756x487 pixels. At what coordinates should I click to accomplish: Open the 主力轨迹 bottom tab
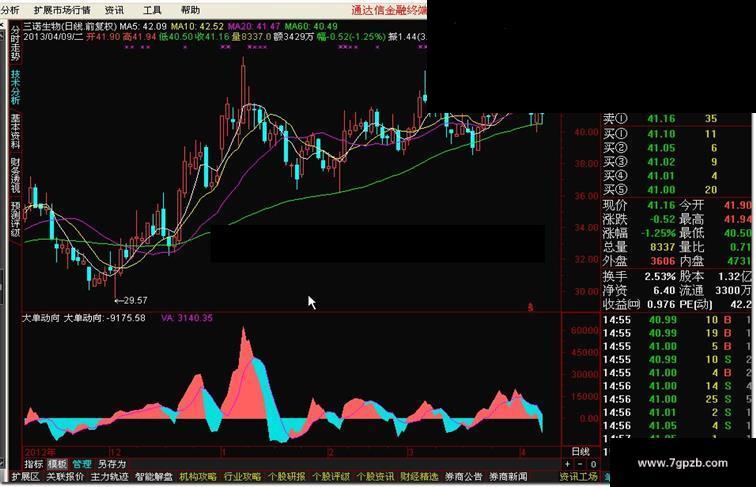(109, 477)
